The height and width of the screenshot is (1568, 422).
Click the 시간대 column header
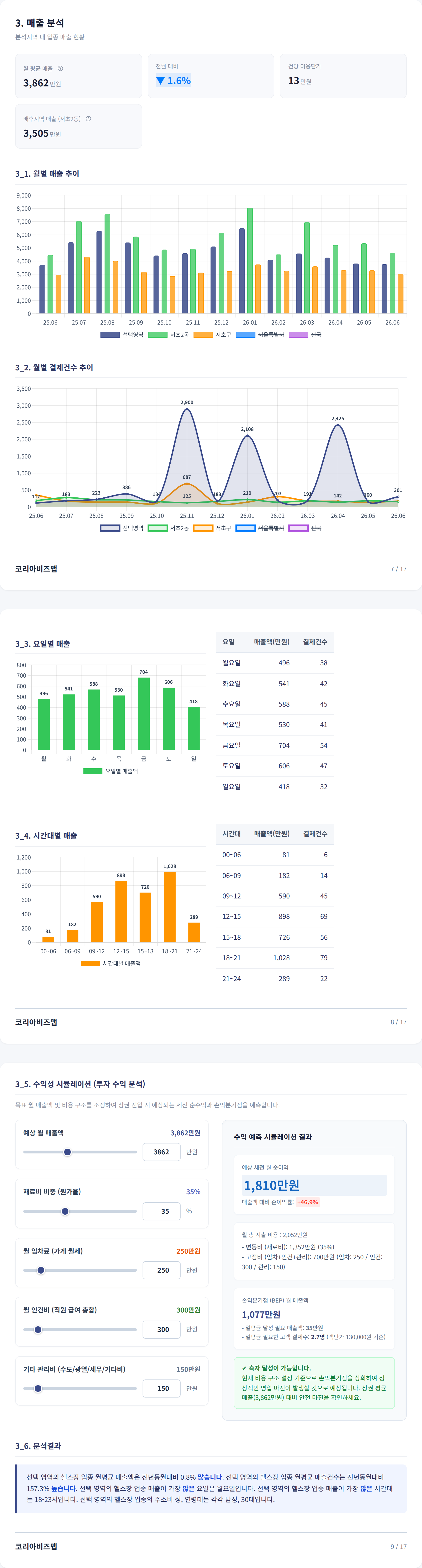tap(231, 834)
